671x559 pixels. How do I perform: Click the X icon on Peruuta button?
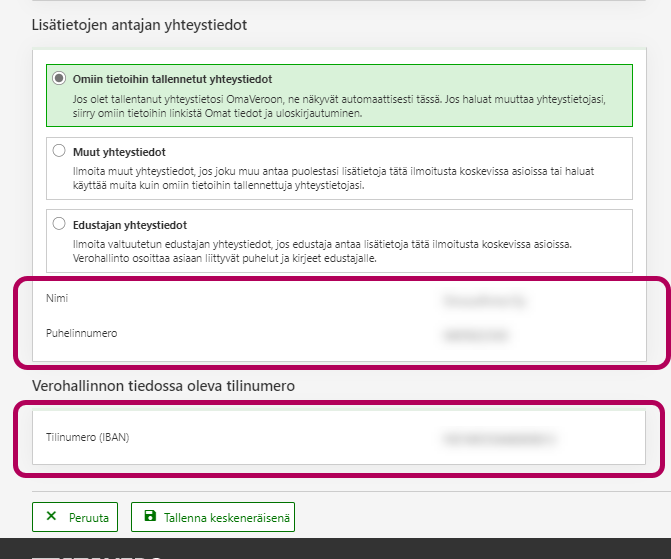click(51, 516)
